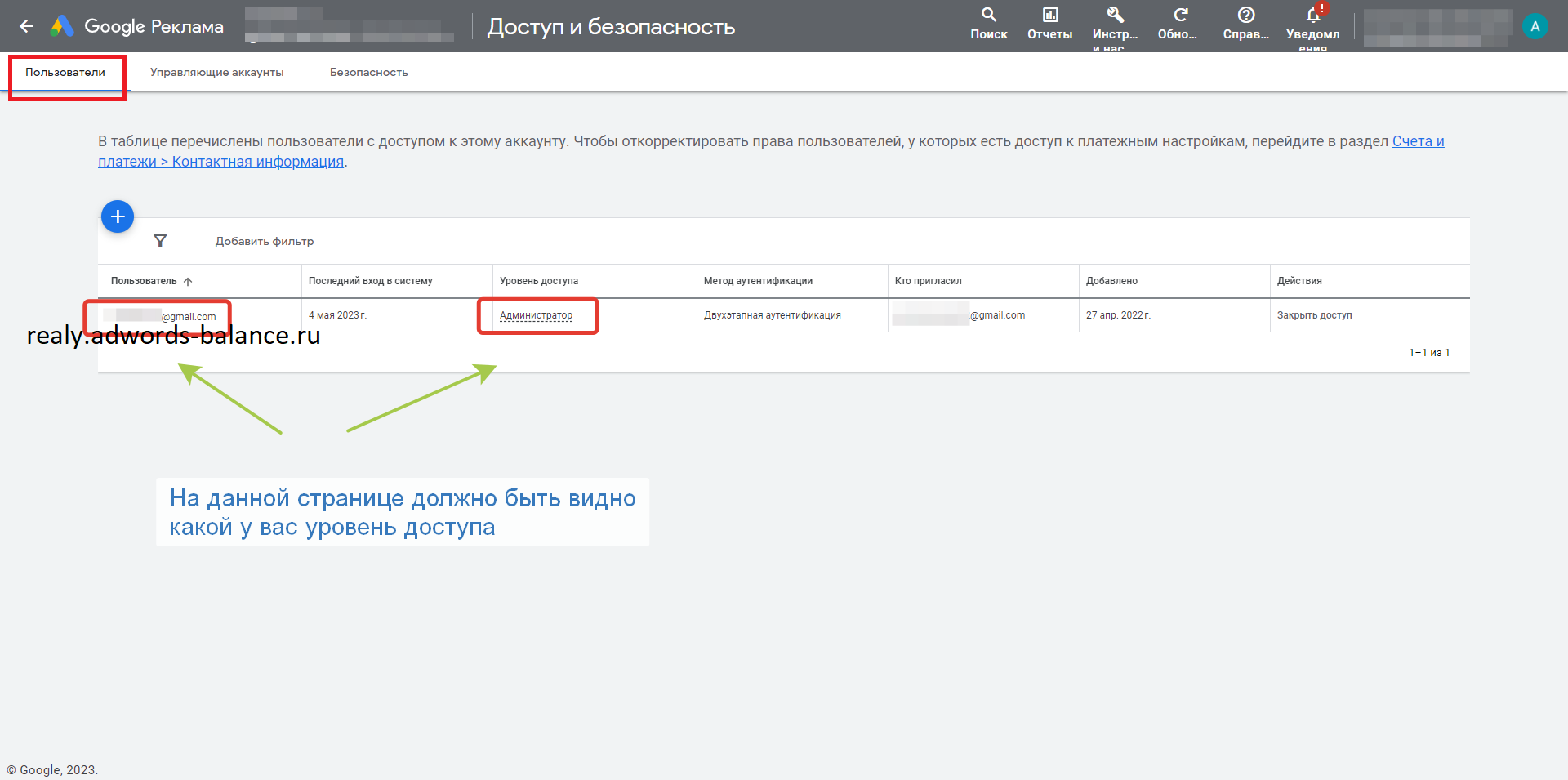
Task: Switch to Управляющие аккаунты tab
Action: pos(216,73)
